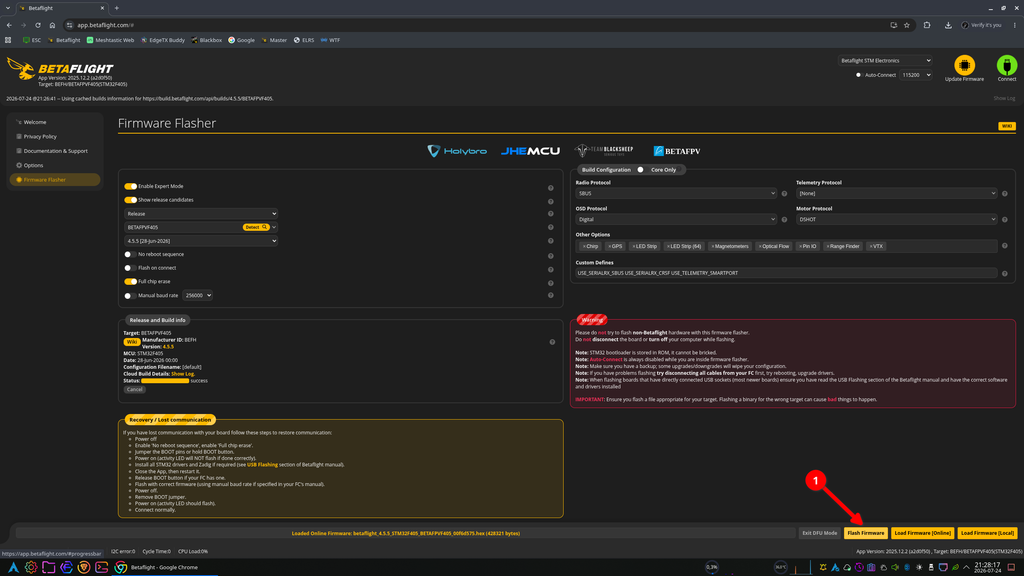This screenshot has width=1024, height=576.
Task: Open the Team BlackSheep sponsor logo
Action: click(604, 151)
